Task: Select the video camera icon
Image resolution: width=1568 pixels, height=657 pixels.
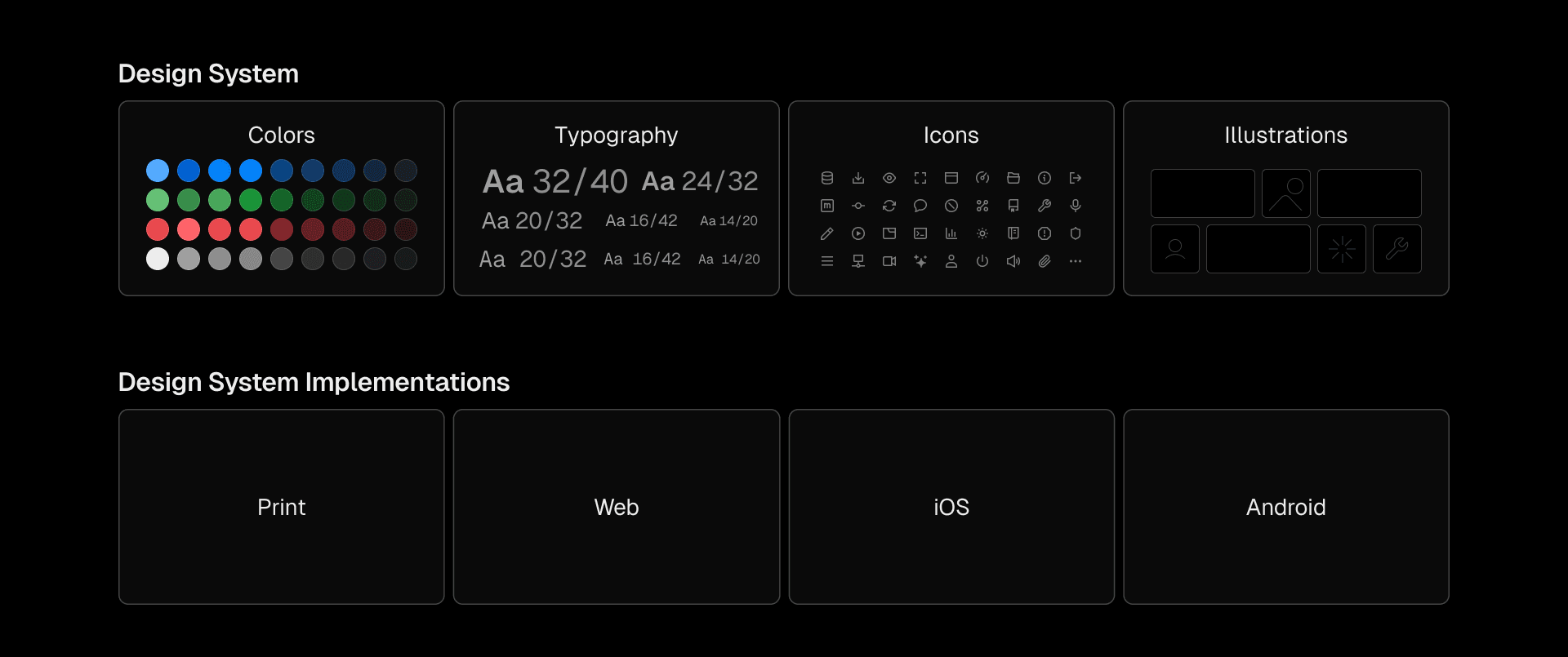Action: point(889,261)
